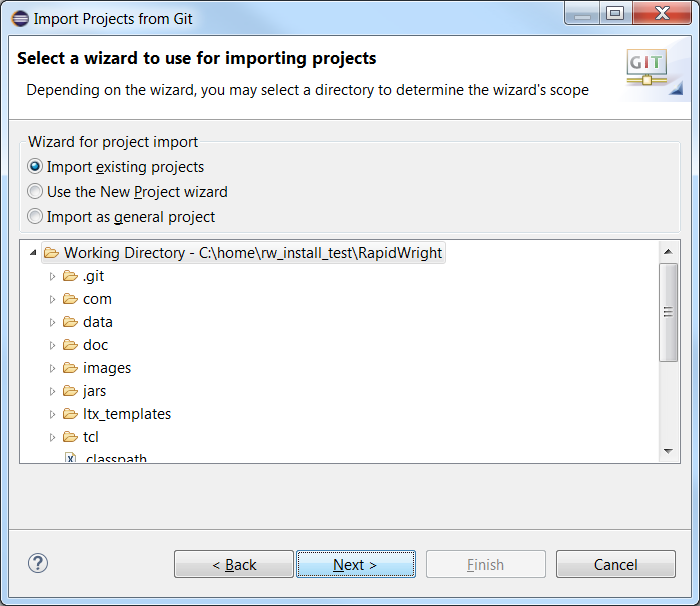Screen dimensions: 700x606
Task: Go to Next wizard page
Action: point(356,564)
